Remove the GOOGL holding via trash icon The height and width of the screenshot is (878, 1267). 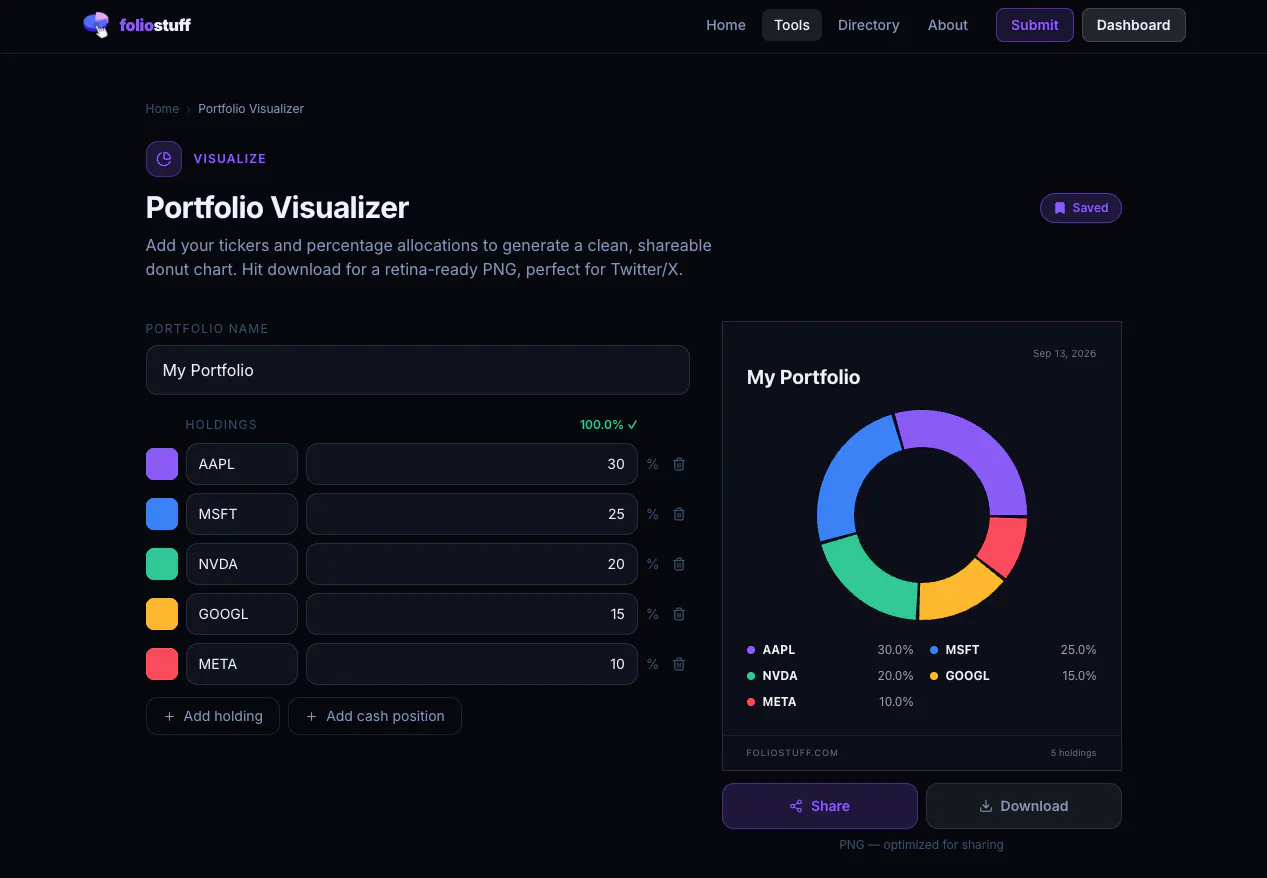(x=679, y=614)
